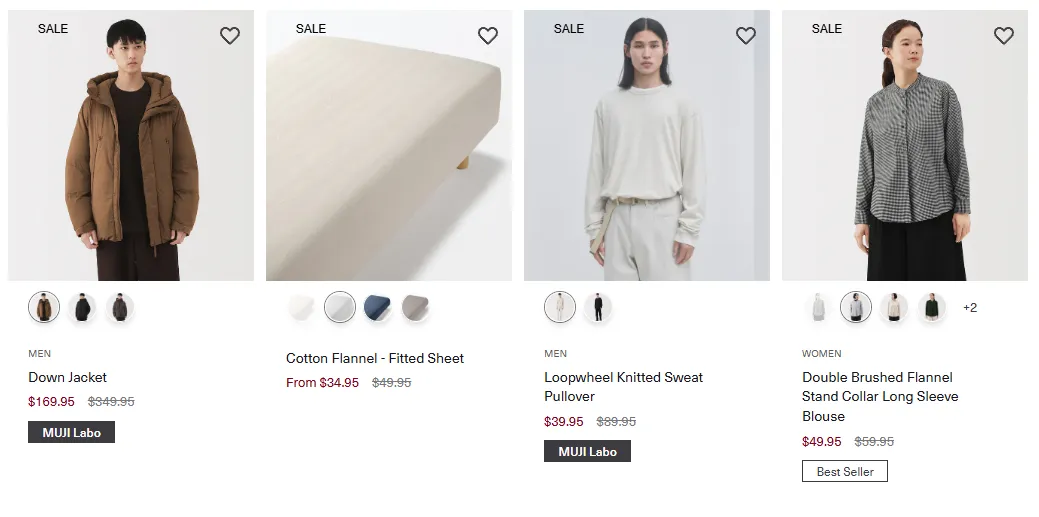
Task: Choose the dark gray Down Jacket swatch
Action: pyautogui.click(x=120, y=308)
